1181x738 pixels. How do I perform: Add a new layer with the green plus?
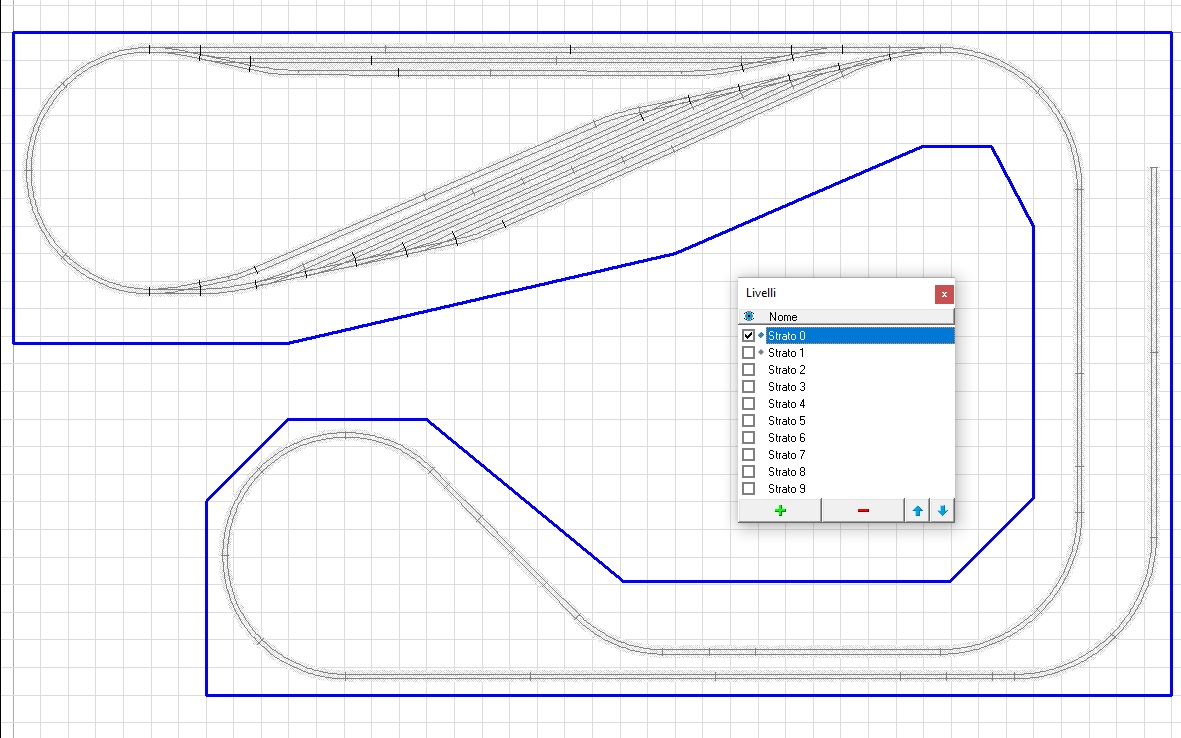(779, 511)
